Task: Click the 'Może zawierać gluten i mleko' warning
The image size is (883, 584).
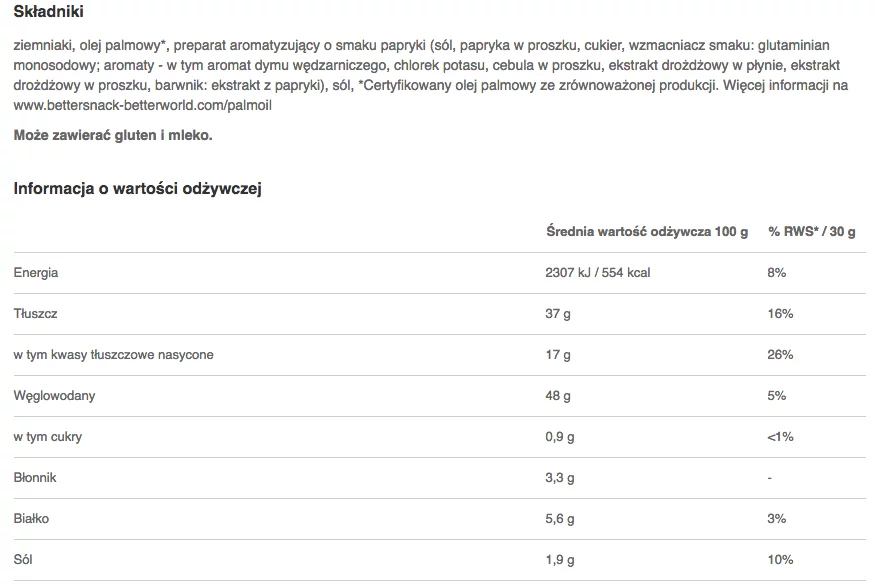Action: tap(113, 135)
